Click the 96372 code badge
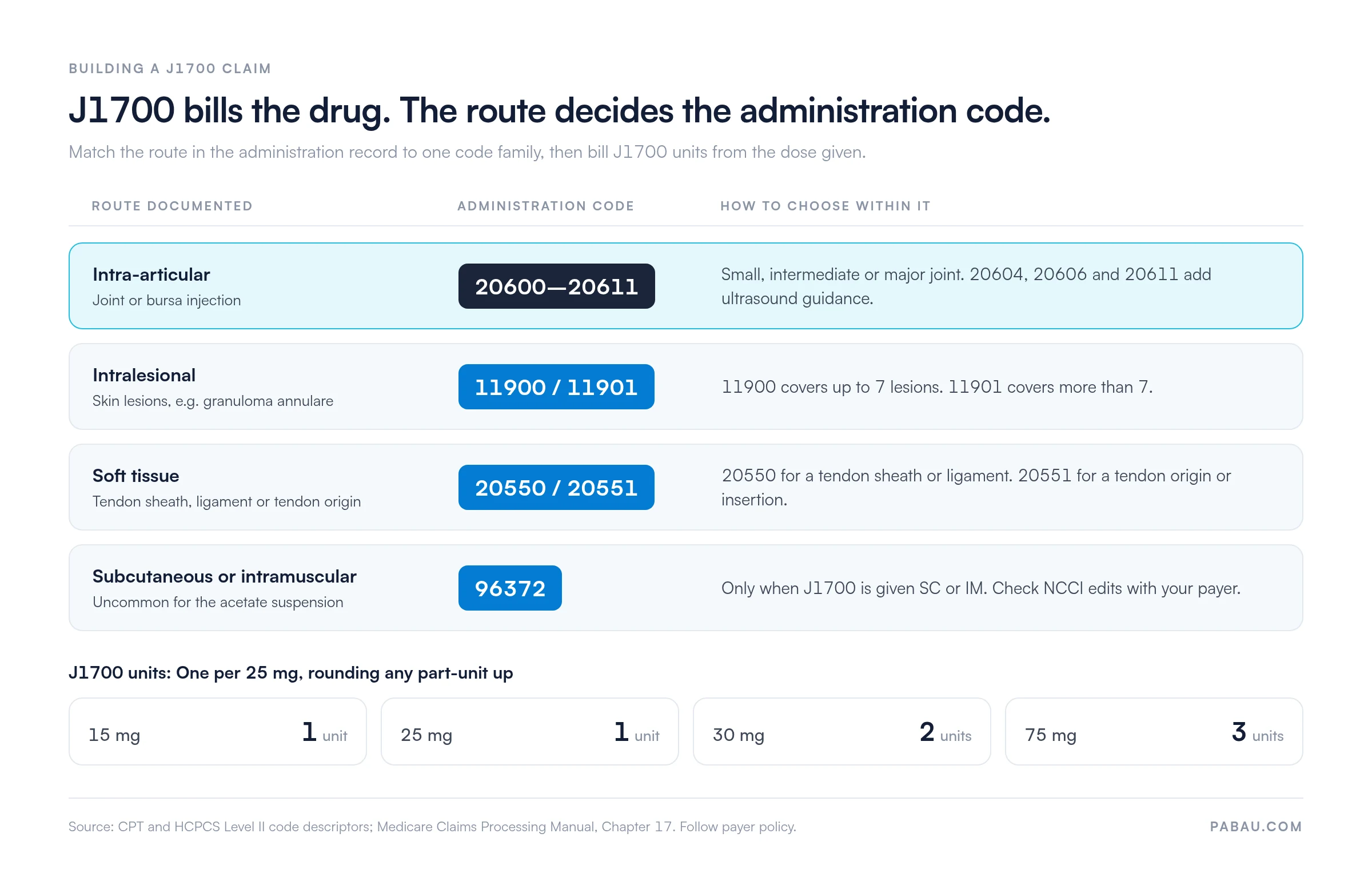This screenshot has height=885, width=1372. [509, 588]
